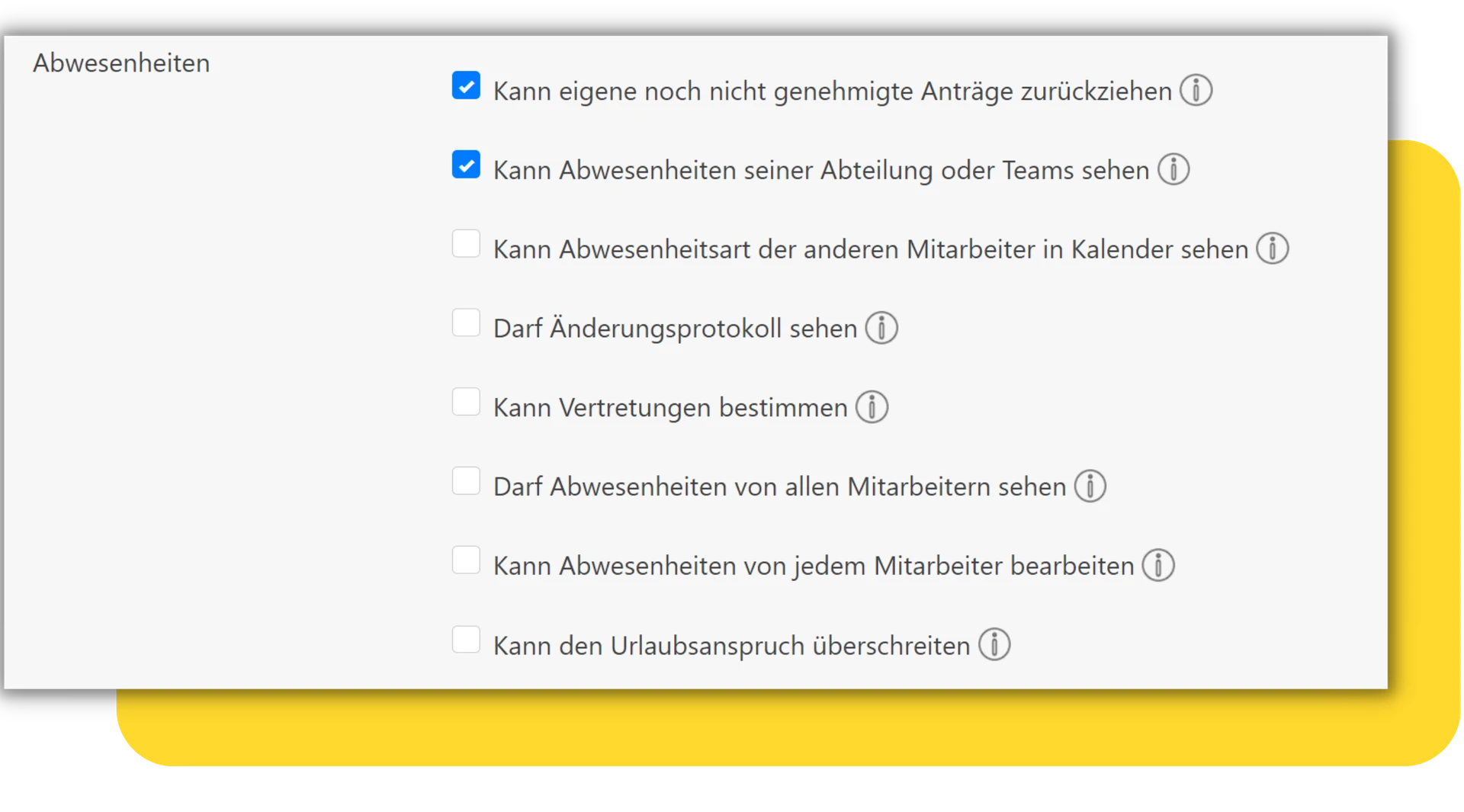Check 'Kann den Urlaubsanspruch überschreiten'
The image size is (1464, 812).
pos(466,640)
